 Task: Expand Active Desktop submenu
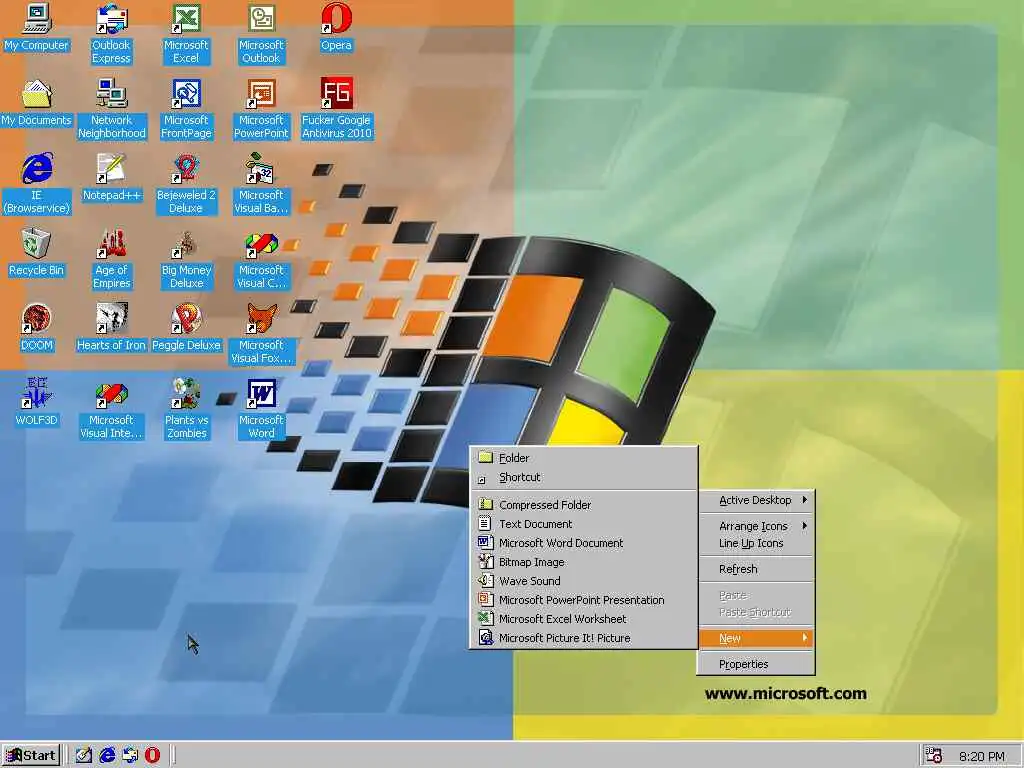click(x=756, y=500)
